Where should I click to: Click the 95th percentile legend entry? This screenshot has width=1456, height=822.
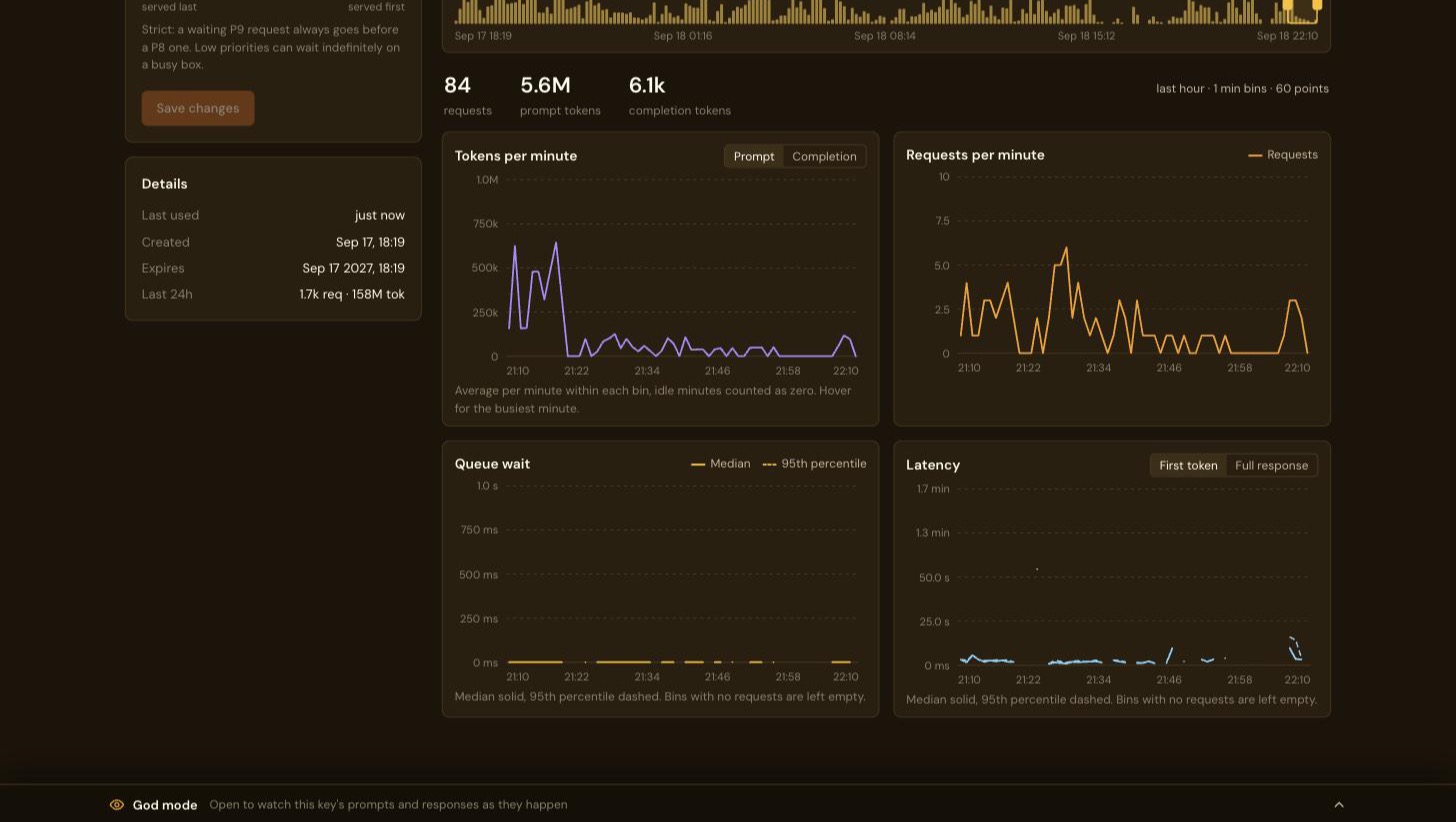(814, 464)
